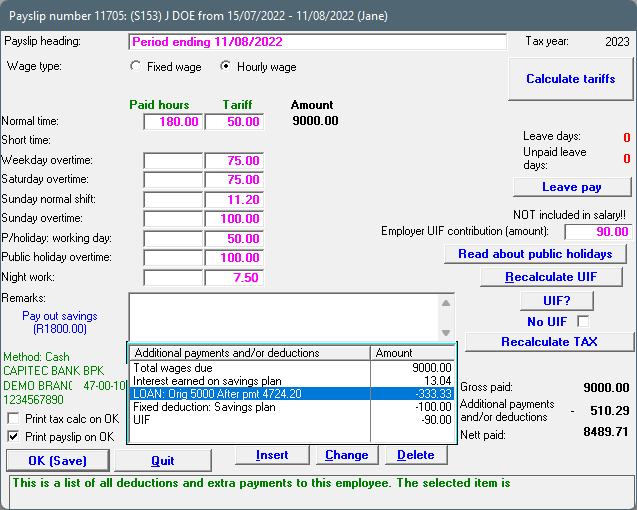Viewport: 637px width, 510px height.
Task: Insert a new deduction entry
Action: (x=272, y=455)
